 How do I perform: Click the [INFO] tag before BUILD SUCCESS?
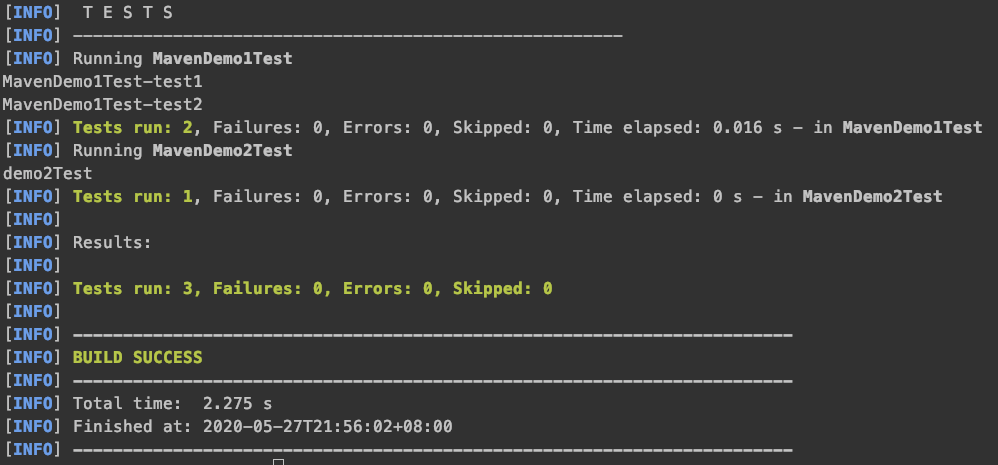pyautogui.click(x=33, y=357)
